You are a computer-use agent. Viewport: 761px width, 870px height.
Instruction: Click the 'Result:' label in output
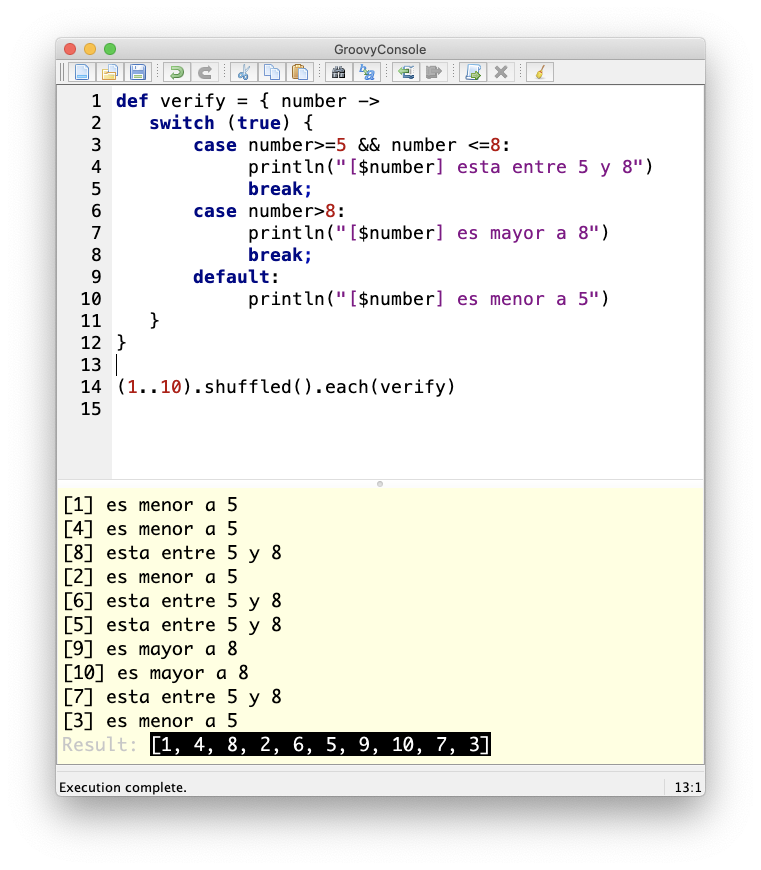coord(99,745)
